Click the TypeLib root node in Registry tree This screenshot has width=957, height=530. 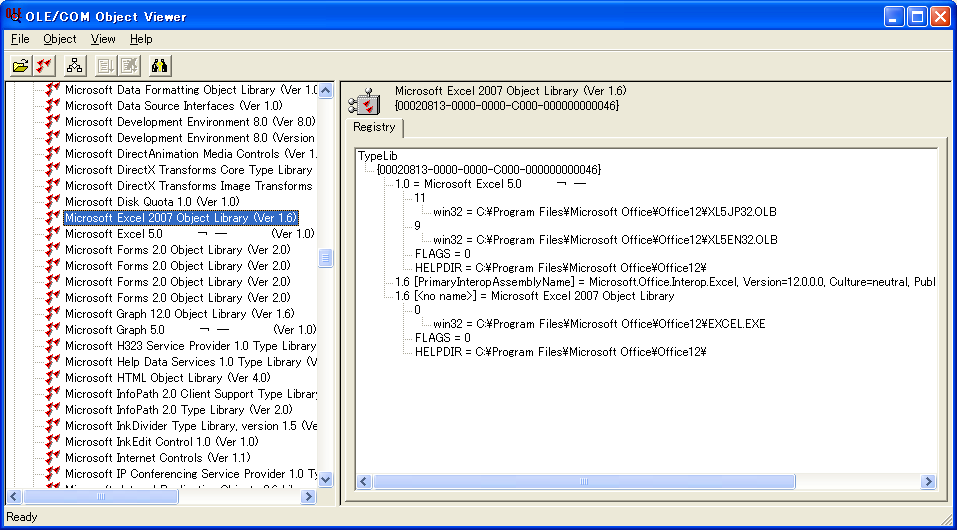point(378,156)
